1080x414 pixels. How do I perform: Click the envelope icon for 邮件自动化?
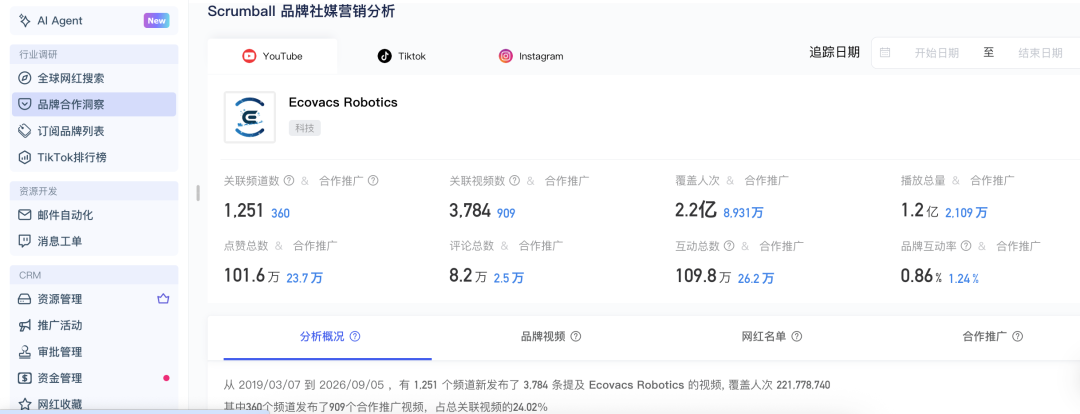[25, 215]
